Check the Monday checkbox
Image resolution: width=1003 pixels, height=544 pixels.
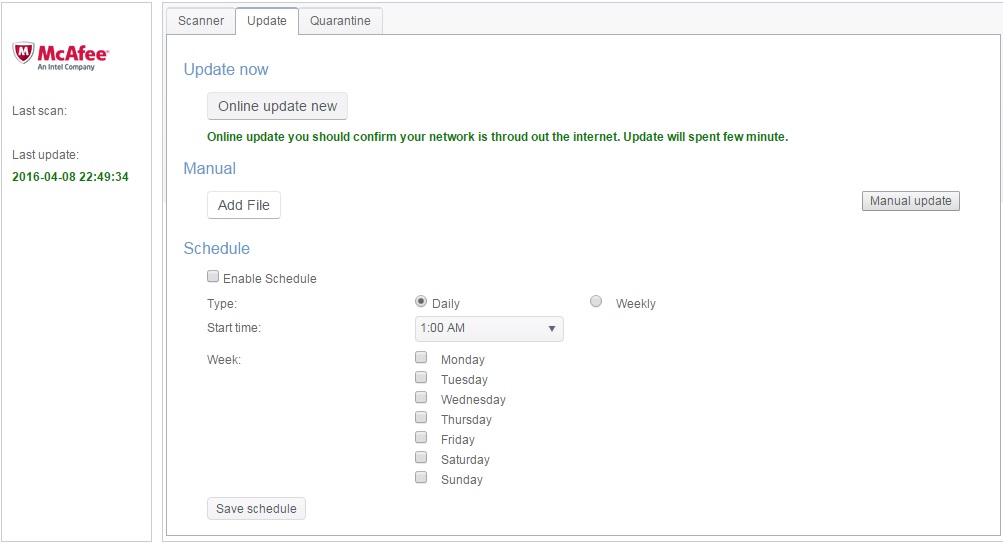tap(421, 357)
